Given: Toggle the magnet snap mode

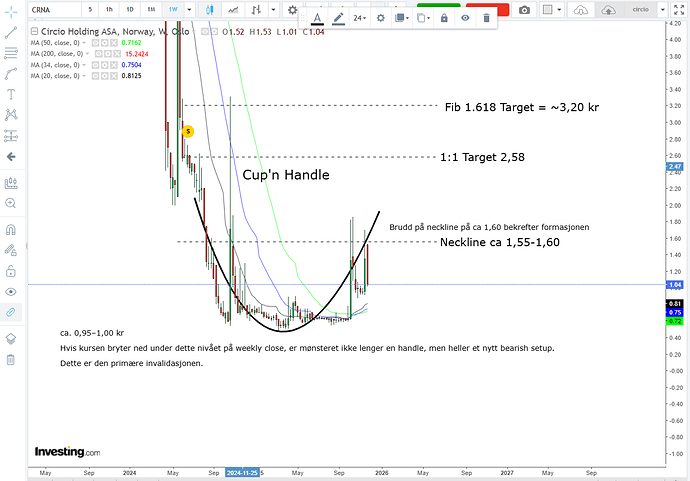Looking at the screenshot, I should point(11,229).
